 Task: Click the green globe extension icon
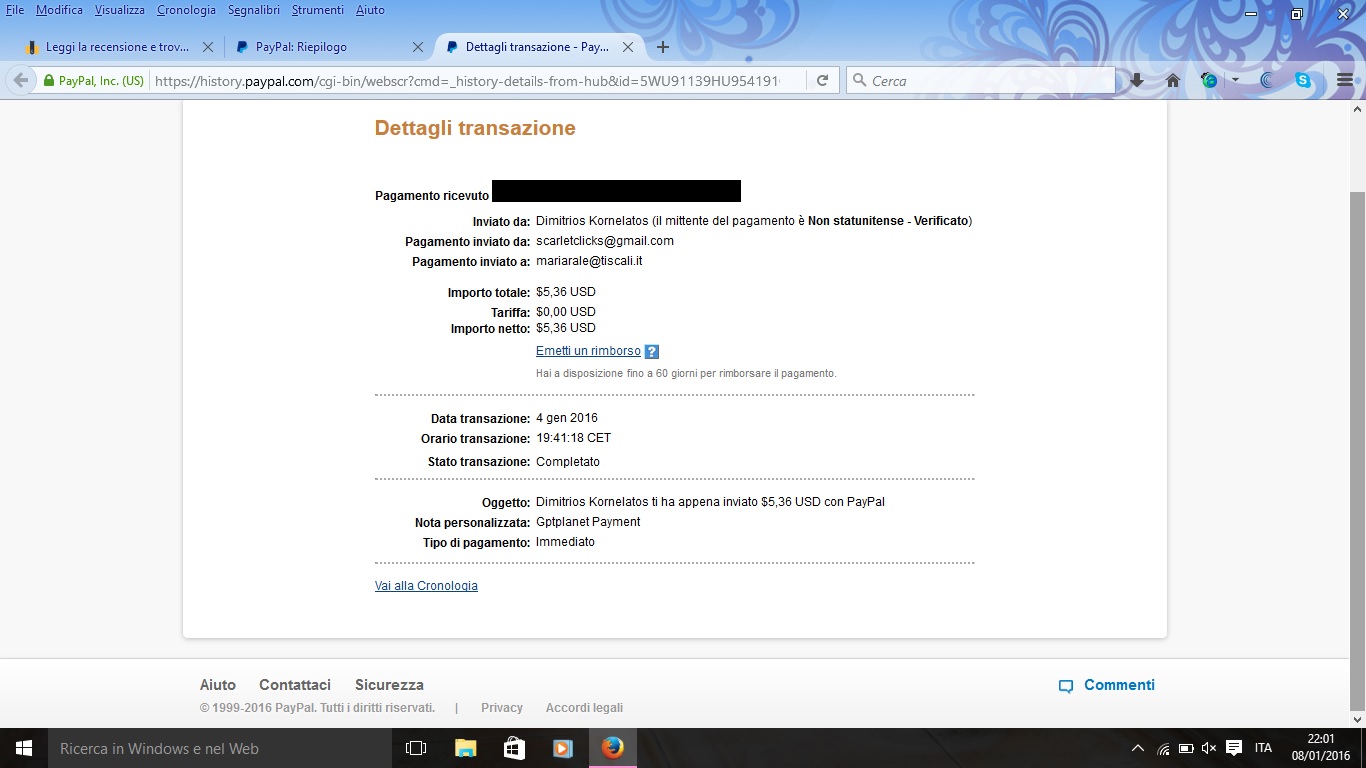pos(1209,81)
